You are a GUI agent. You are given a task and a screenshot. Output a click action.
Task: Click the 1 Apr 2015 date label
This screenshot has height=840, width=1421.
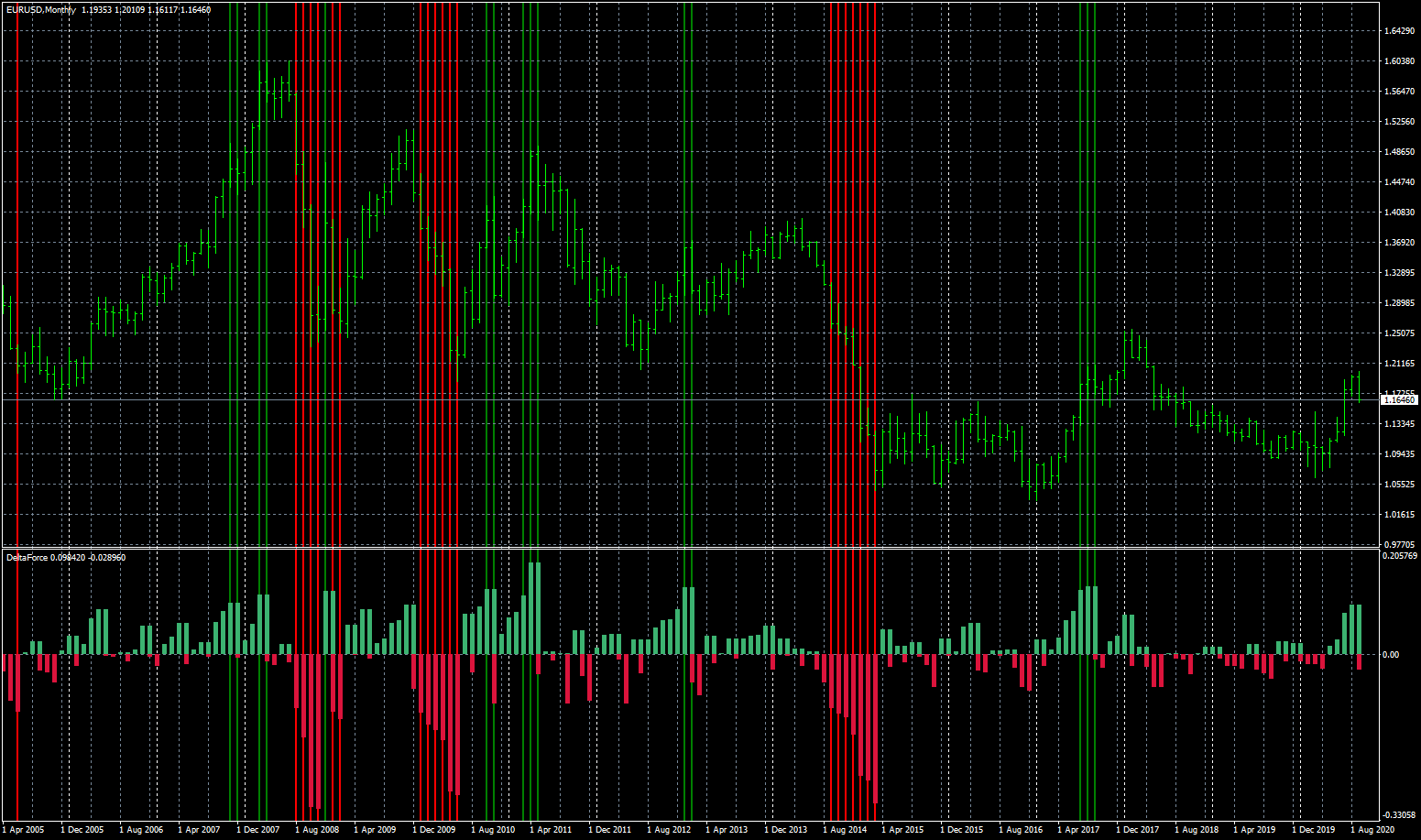click(x=902, y=830)
